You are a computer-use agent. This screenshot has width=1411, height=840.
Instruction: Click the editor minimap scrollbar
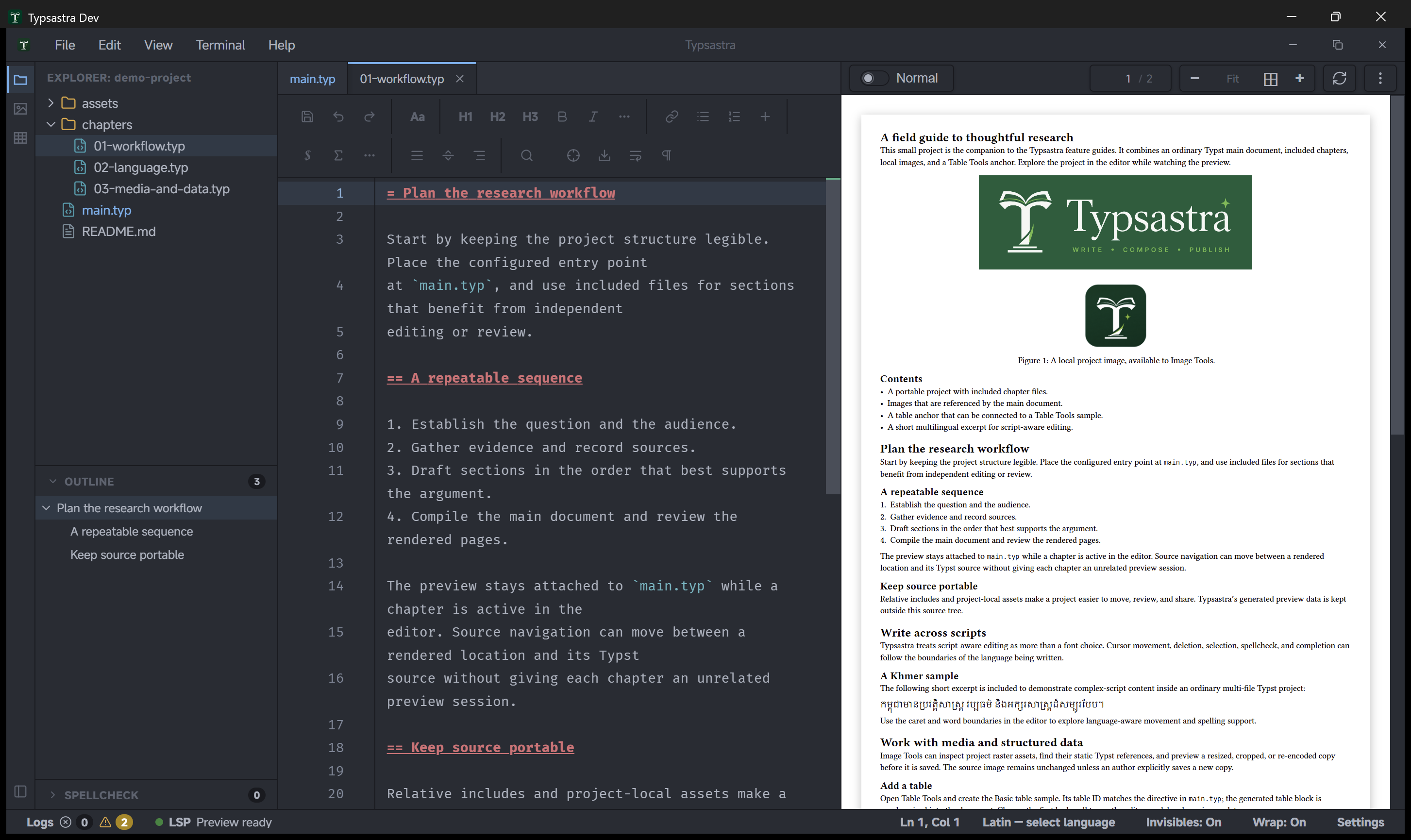point(833,336)
